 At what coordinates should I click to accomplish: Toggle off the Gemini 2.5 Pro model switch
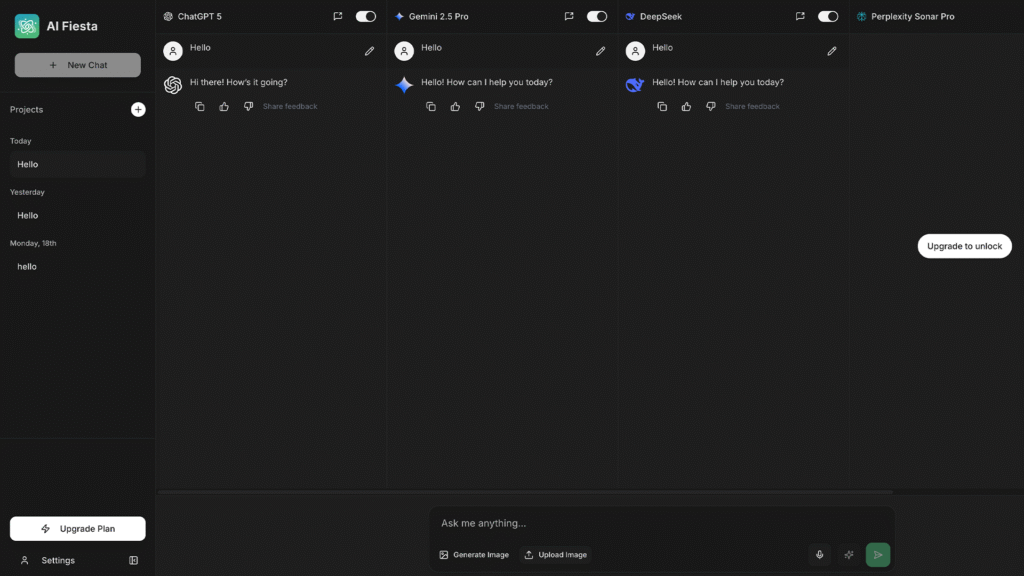click(597, 16)
